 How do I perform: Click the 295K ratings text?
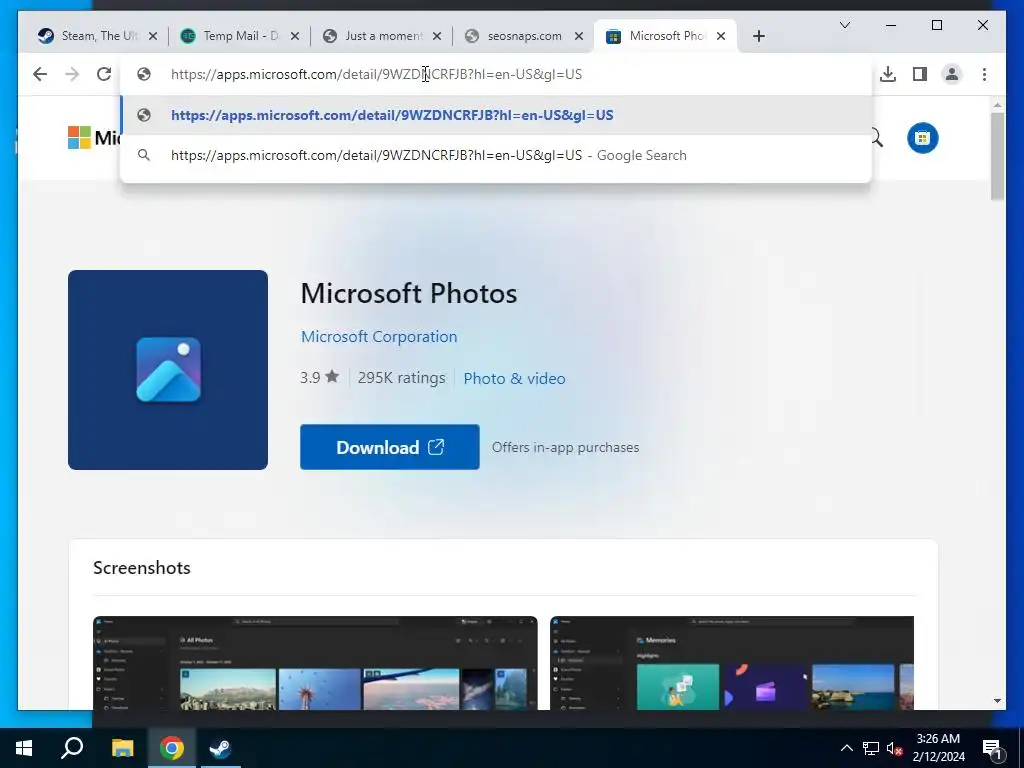[402, 378]
